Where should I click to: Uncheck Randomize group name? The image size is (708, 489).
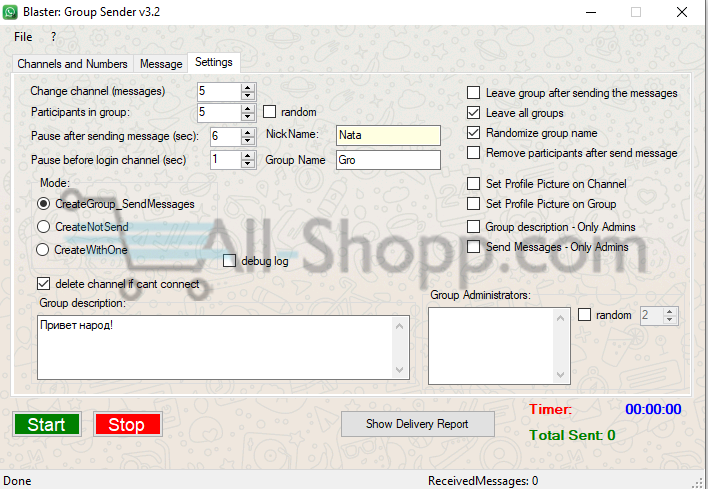point(474,133)
